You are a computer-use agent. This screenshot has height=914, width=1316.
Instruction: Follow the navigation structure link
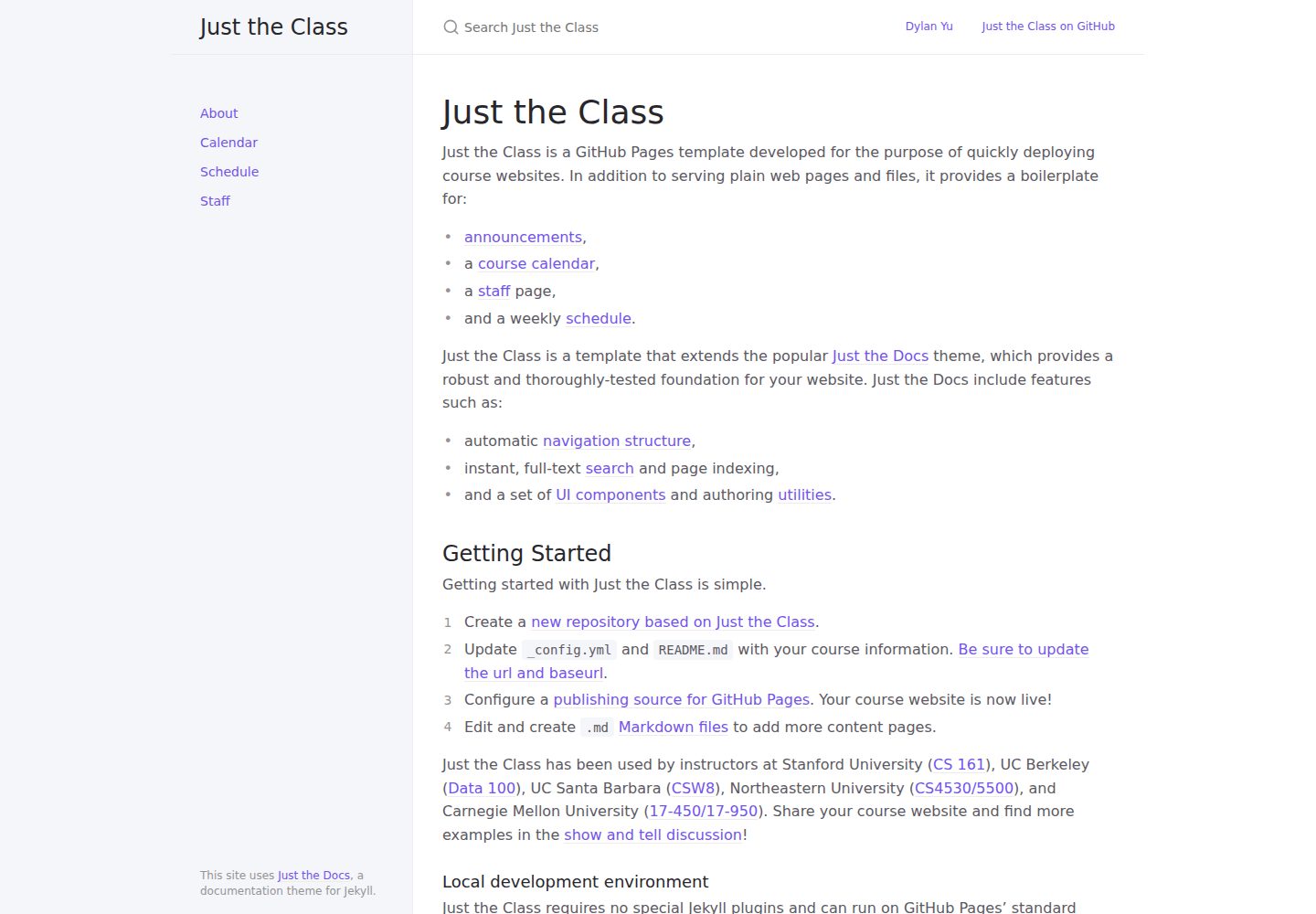pyautogui.click(x=617, y=441)
